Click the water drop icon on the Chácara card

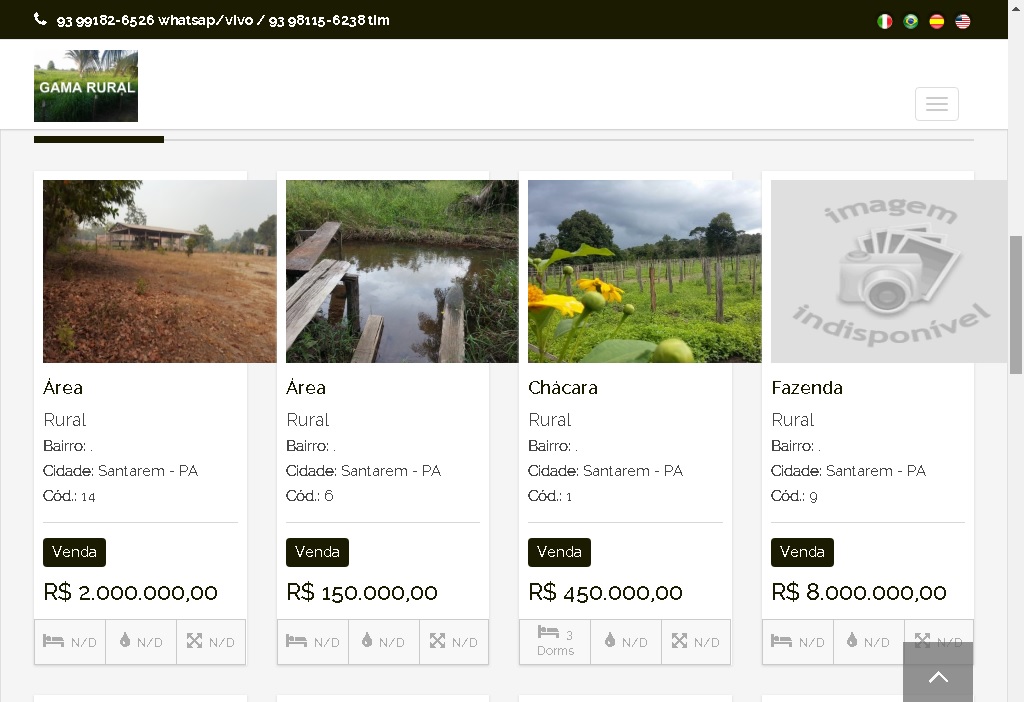pos(610,640)
